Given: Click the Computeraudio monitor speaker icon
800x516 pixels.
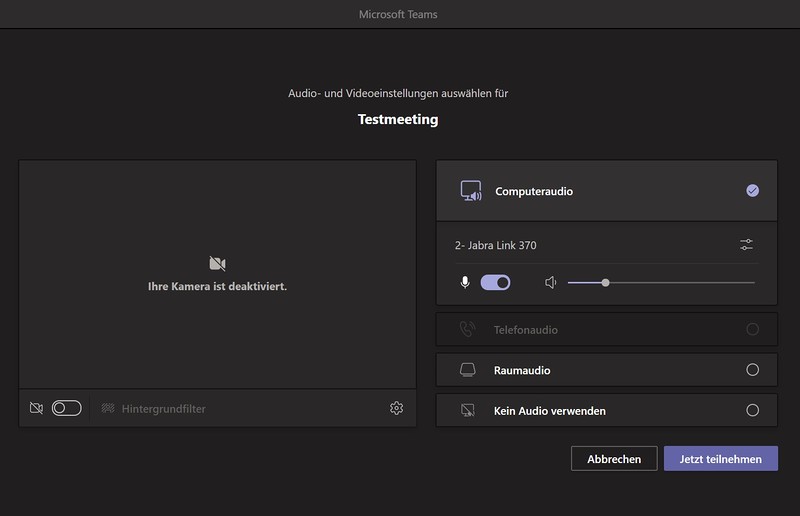Looking at the screenshot, I should point(470,191).
